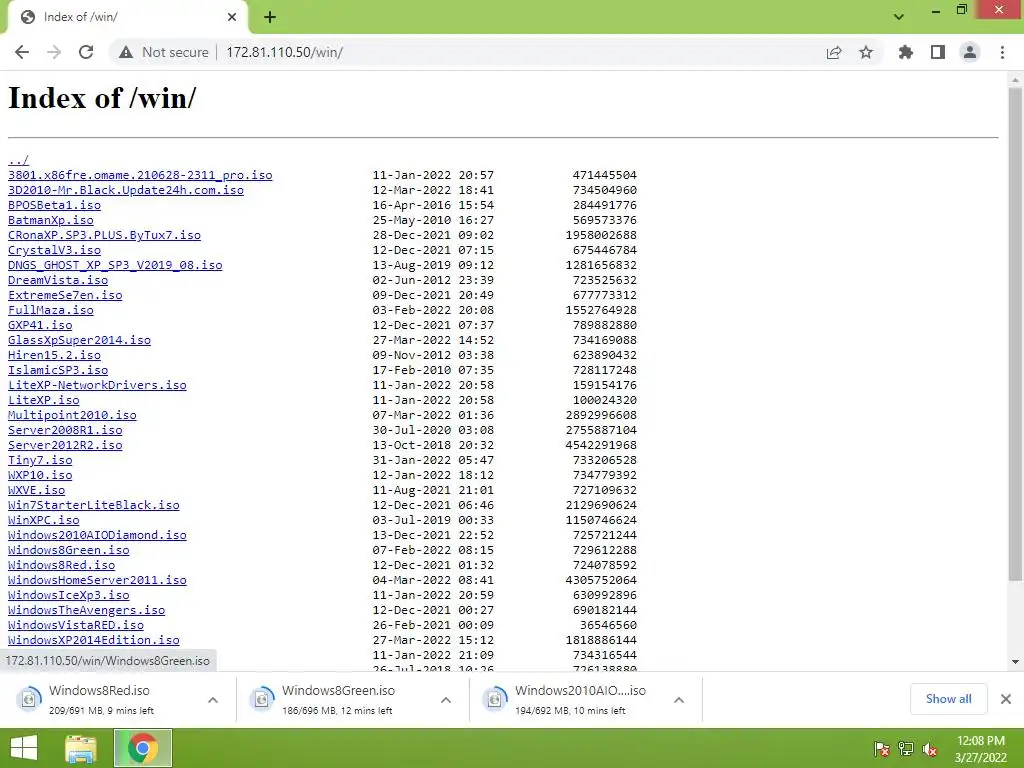This screenshot has width=1024, height=768.
Task: Open File Explorer from the taskbar
Action: [x=81, y=748]
